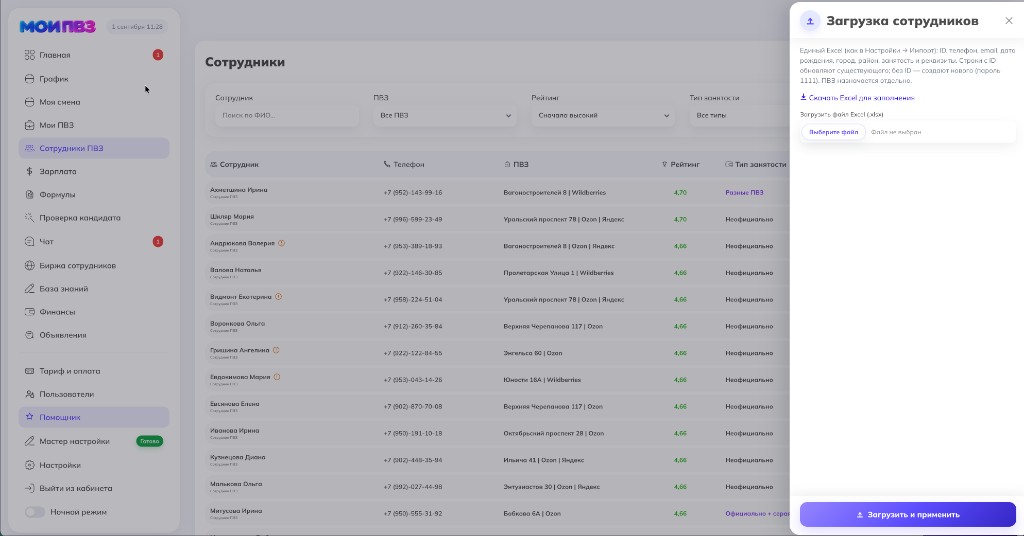Click employee name Шалер Мария
1024x536 pixels.
232,216
